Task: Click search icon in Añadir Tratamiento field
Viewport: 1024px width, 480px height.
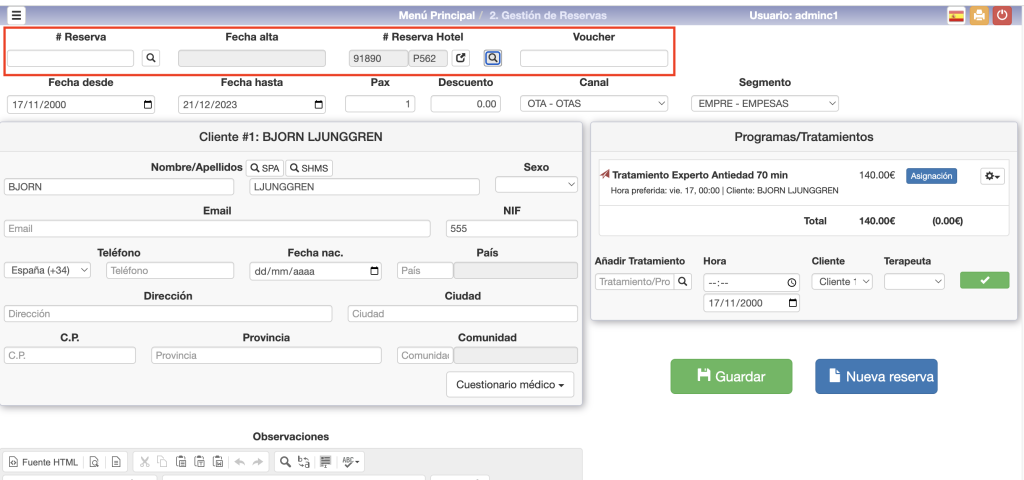Action: tap(684, 282)
